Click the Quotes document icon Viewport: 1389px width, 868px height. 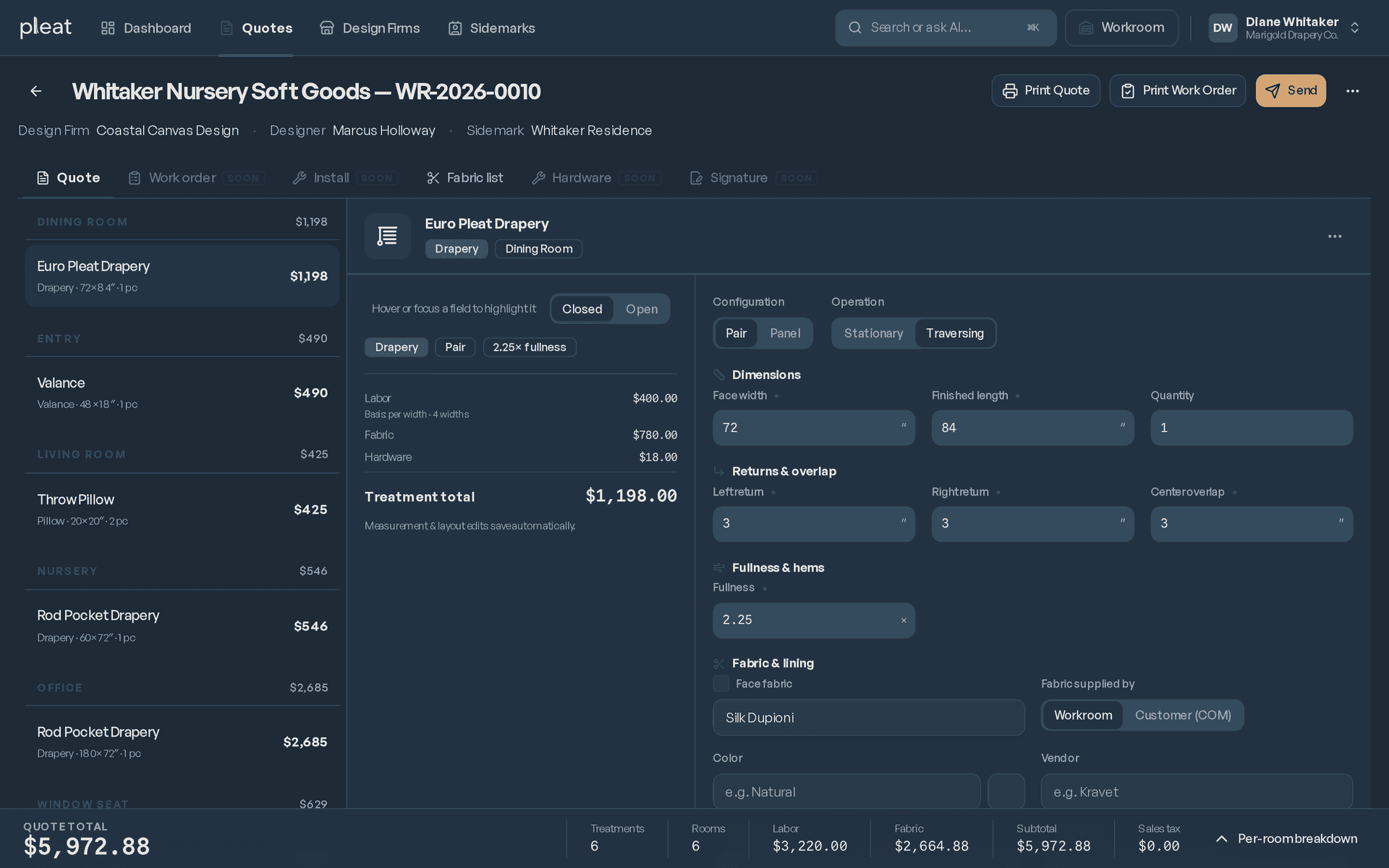point(226,28)
